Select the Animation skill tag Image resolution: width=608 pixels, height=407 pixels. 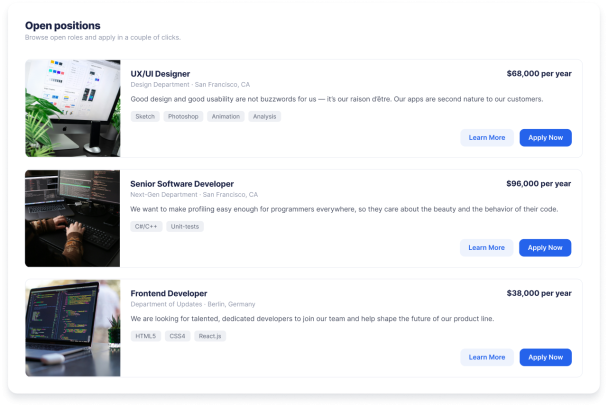(x=226, y=117)
